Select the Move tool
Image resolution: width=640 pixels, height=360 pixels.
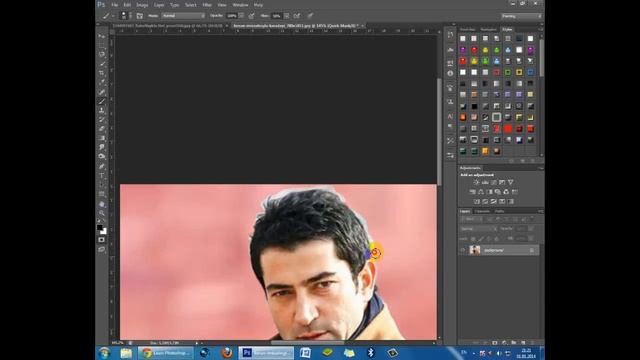coord(102,36)
